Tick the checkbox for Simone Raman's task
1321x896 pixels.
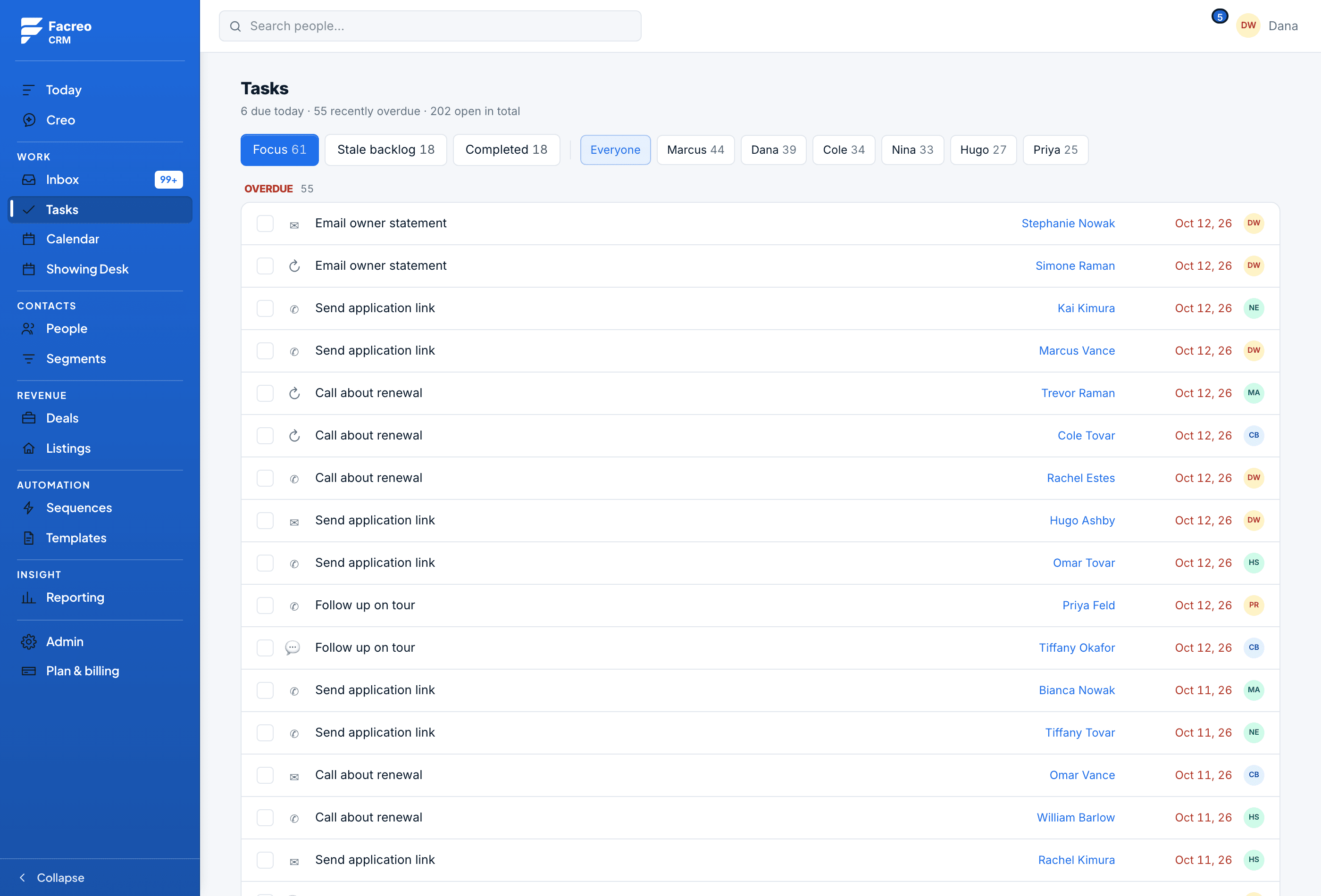[265, 266]
